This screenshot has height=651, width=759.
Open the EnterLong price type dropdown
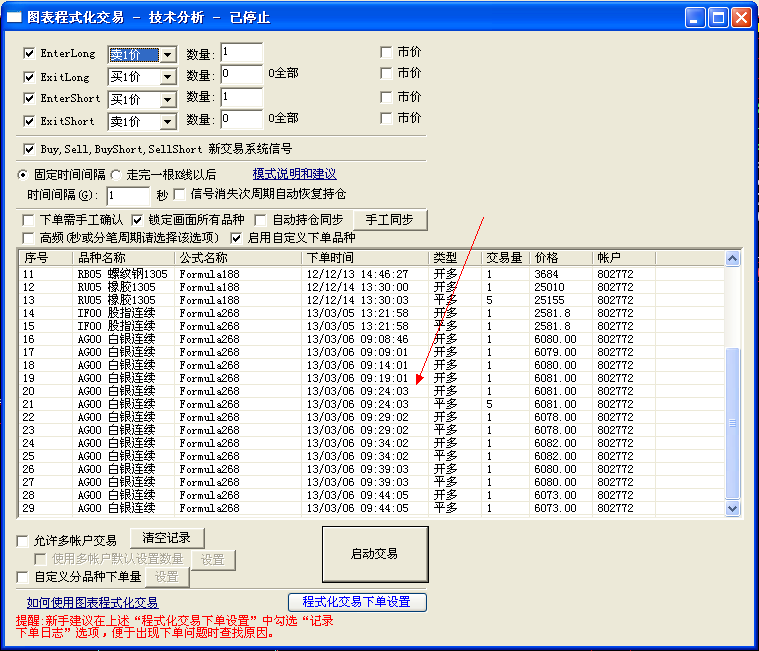click(167, 55)
